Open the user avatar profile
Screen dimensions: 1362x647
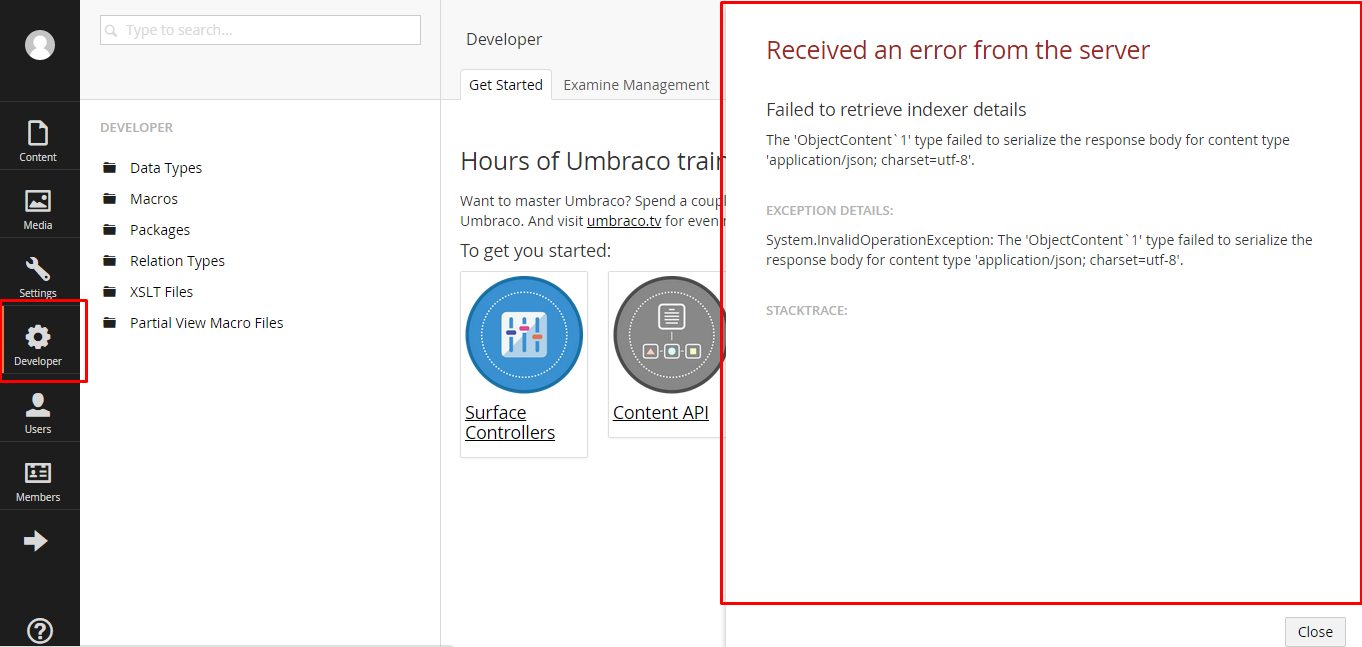tap(40, 45)
